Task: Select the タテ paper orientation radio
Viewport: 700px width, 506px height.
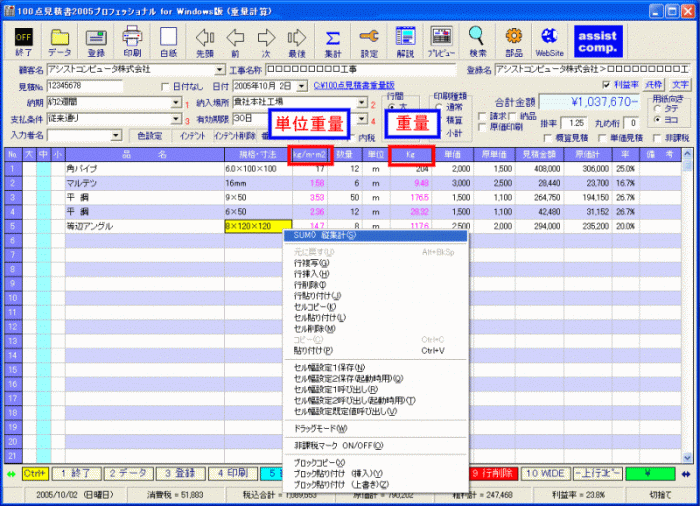Action: coord(657,109)
